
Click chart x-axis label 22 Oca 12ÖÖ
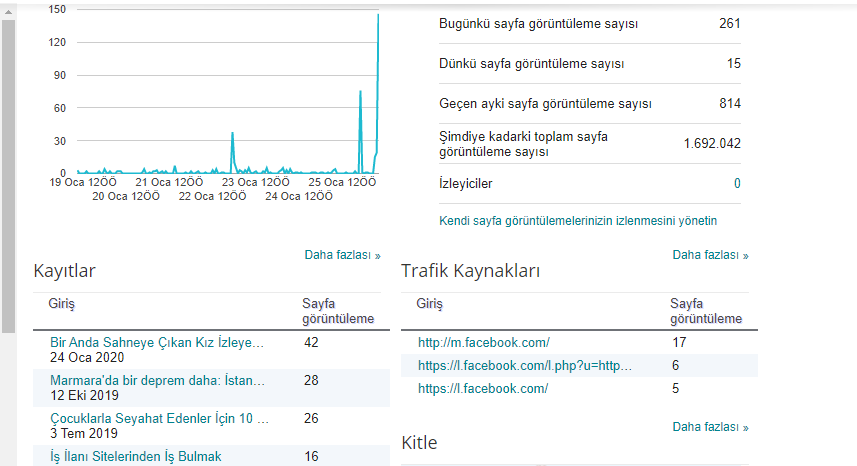pos(212,196)
